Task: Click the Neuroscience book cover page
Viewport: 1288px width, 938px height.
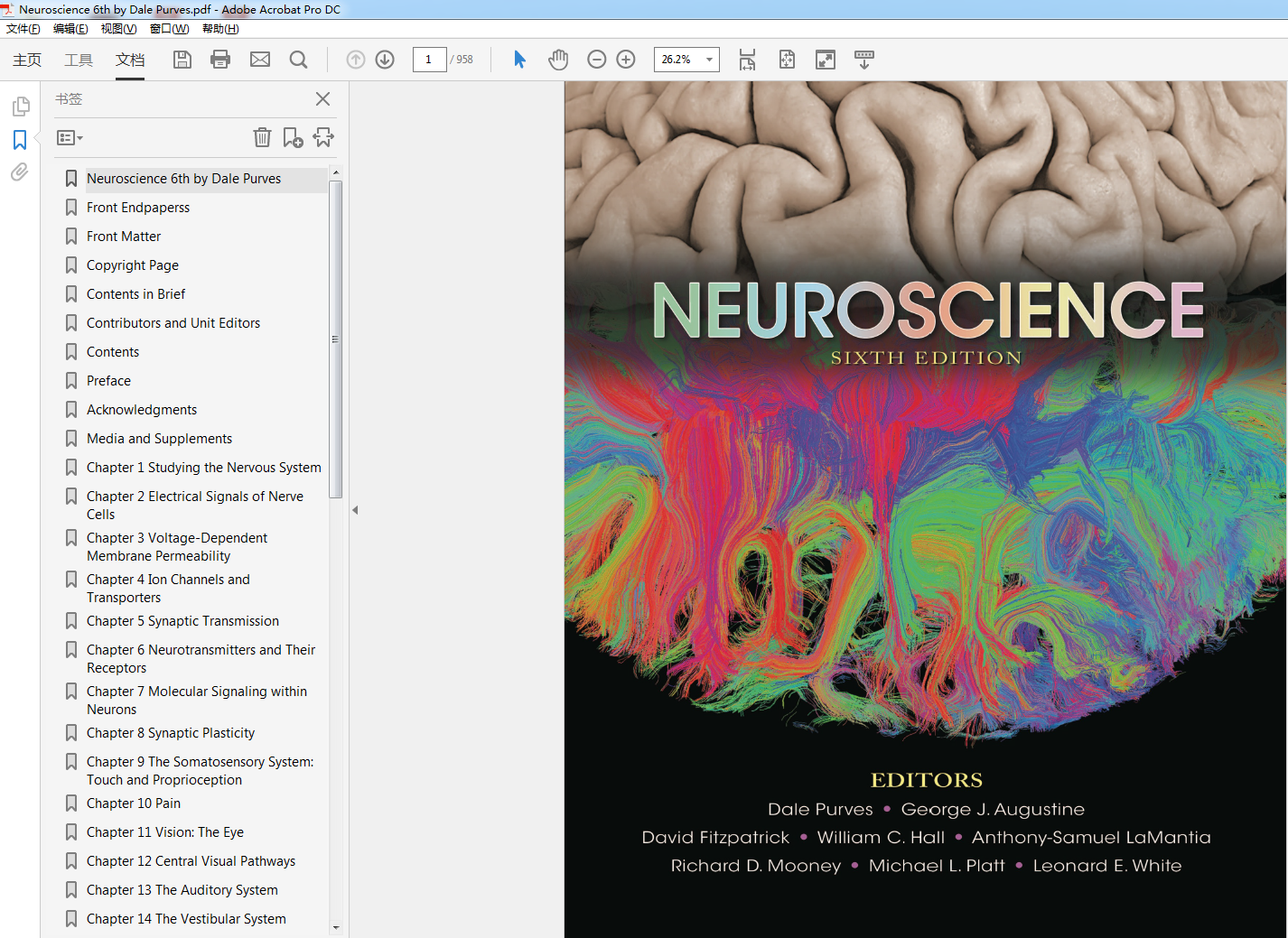Action: pyautogui.click(x=926, y=509)
